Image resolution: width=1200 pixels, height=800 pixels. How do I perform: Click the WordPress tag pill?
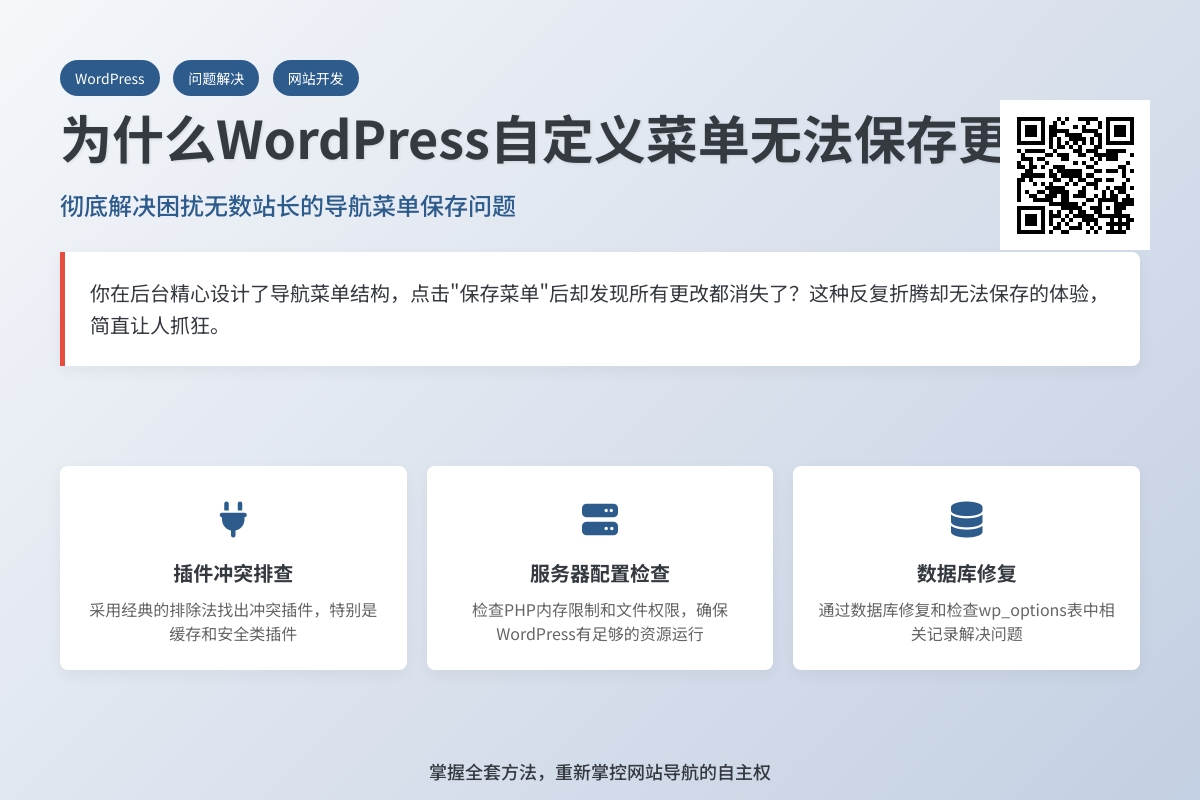tap(109, 78)
